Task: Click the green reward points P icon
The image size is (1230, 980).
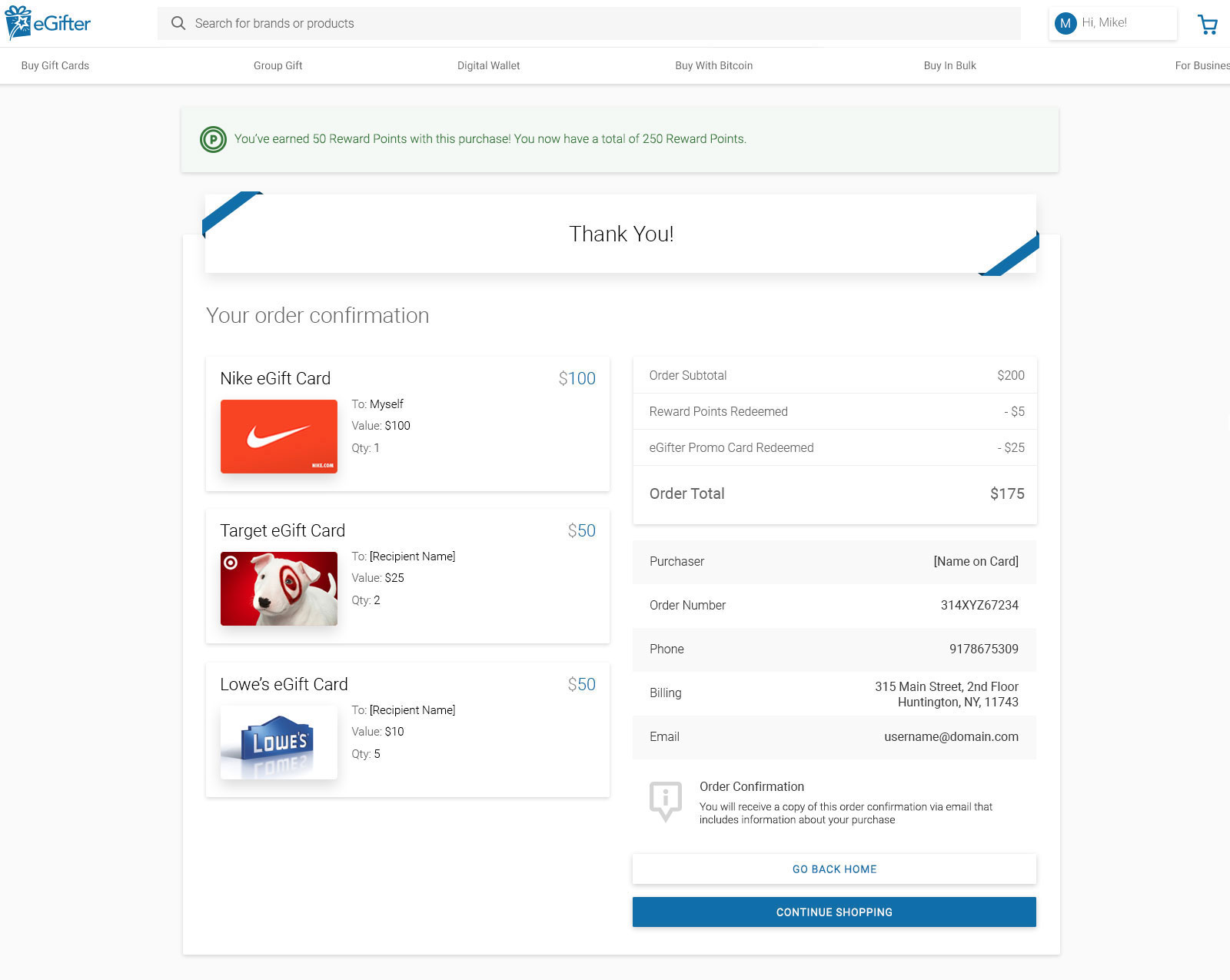Action: click(213, 139)
